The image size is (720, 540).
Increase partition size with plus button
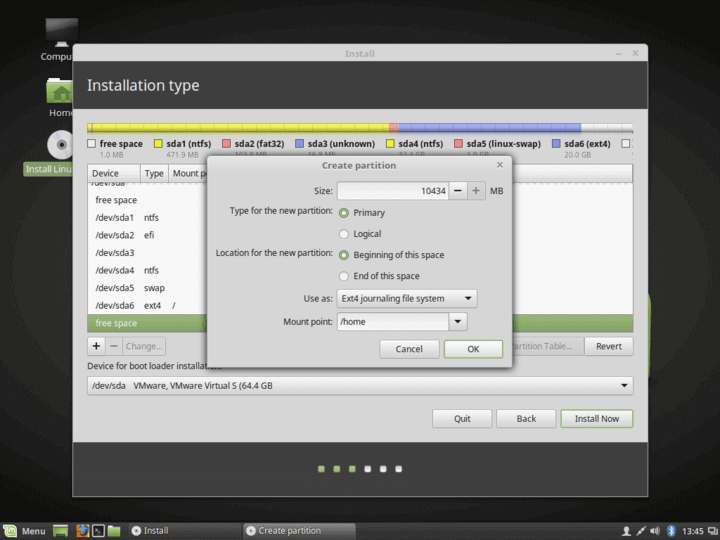tap(476, 191)
